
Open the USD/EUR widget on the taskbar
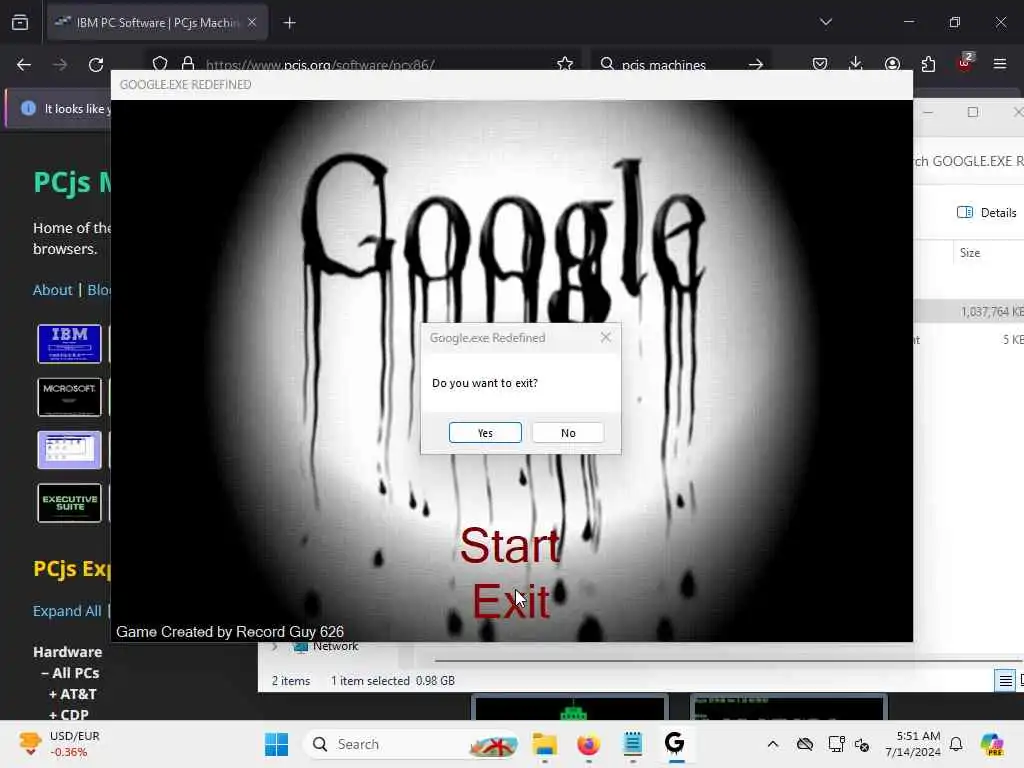[60, 744]
